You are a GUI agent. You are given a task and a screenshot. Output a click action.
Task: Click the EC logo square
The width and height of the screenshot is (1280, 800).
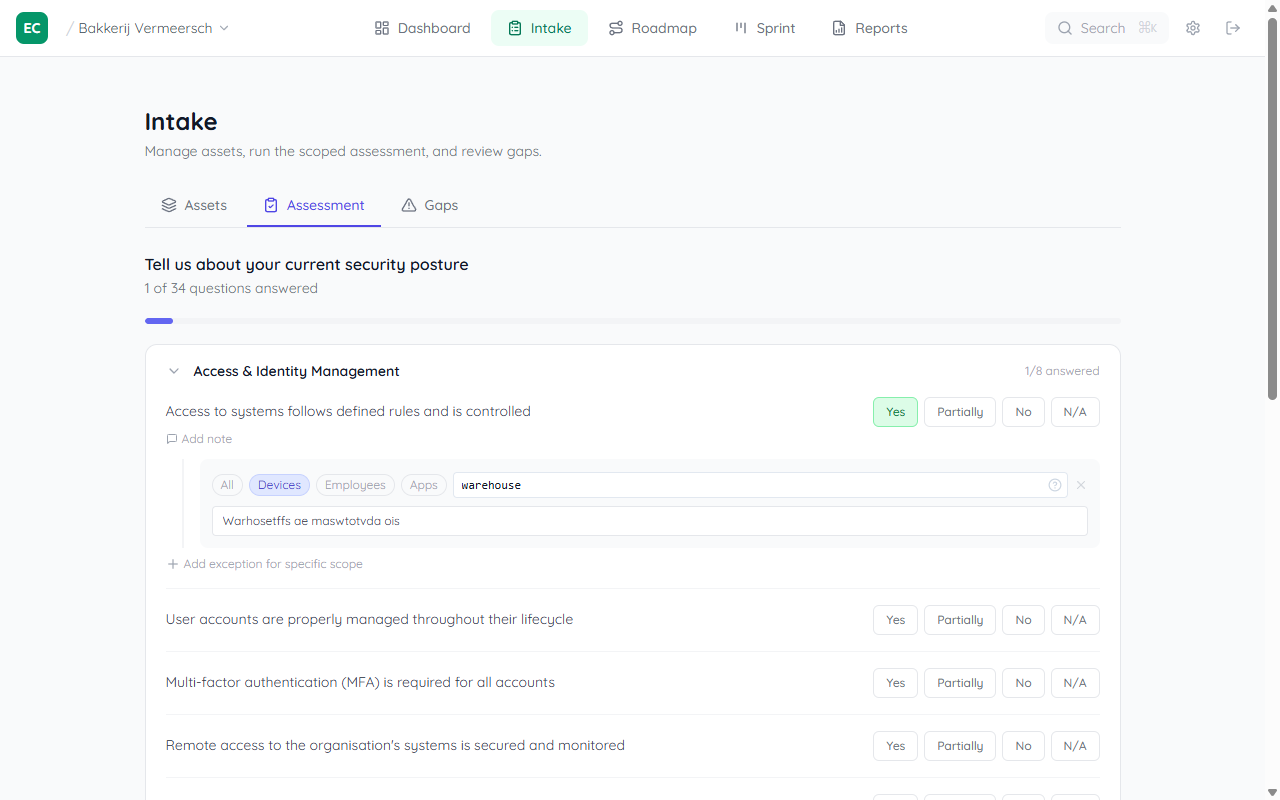click(31, 28)
